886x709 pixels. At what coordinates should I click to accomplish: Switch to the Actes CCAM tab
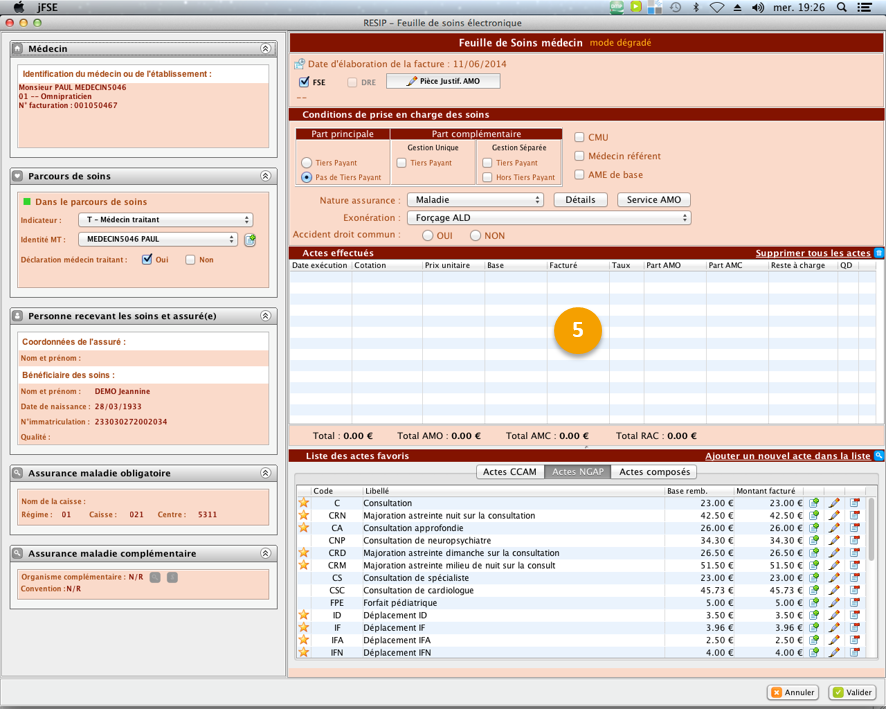(510, 472)
